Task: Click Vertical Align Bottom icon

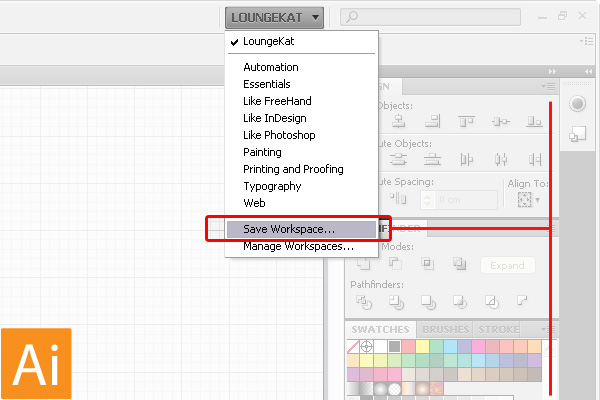Action: (534, 121)
